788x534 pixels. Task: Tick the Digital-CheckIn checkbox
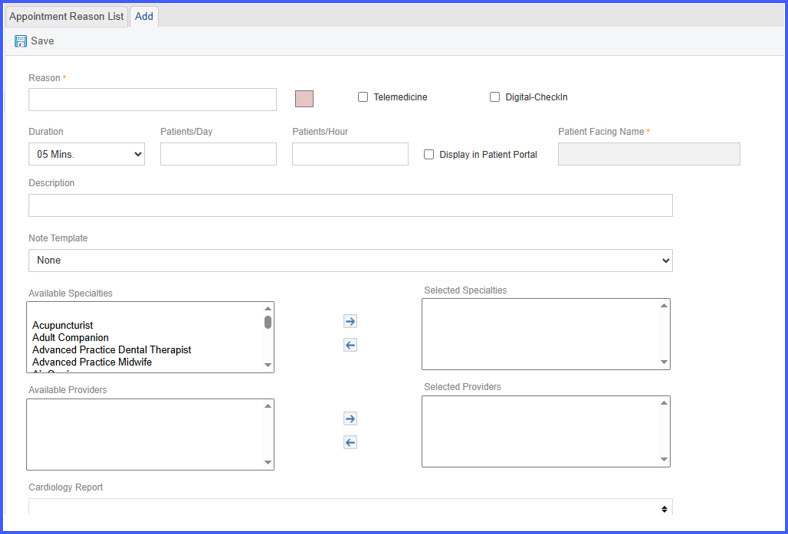click(x=495, y=97)
